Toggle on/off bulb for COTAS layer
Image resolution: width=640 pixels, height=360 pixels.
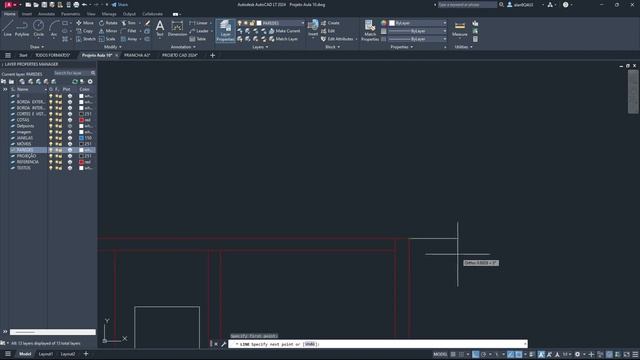point(51,120)
